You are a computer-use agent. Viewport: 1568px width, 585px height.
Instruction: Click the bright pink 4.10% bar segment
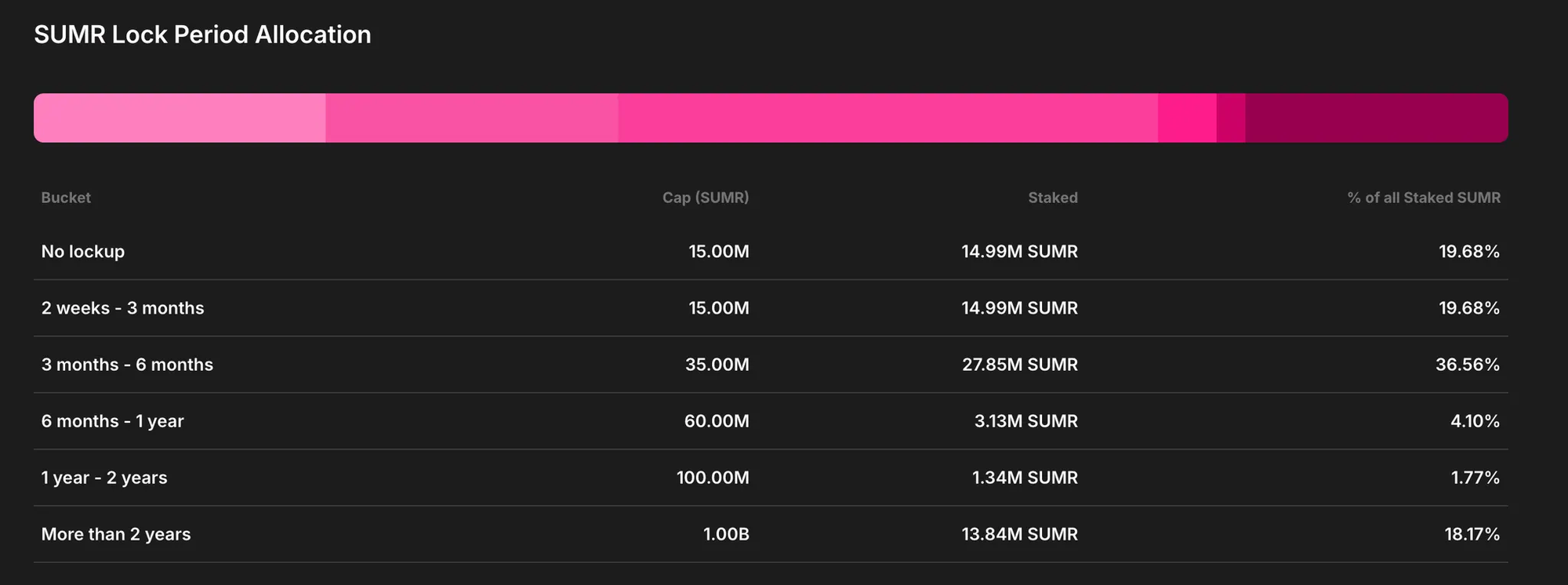click(x=1187, y=118)
